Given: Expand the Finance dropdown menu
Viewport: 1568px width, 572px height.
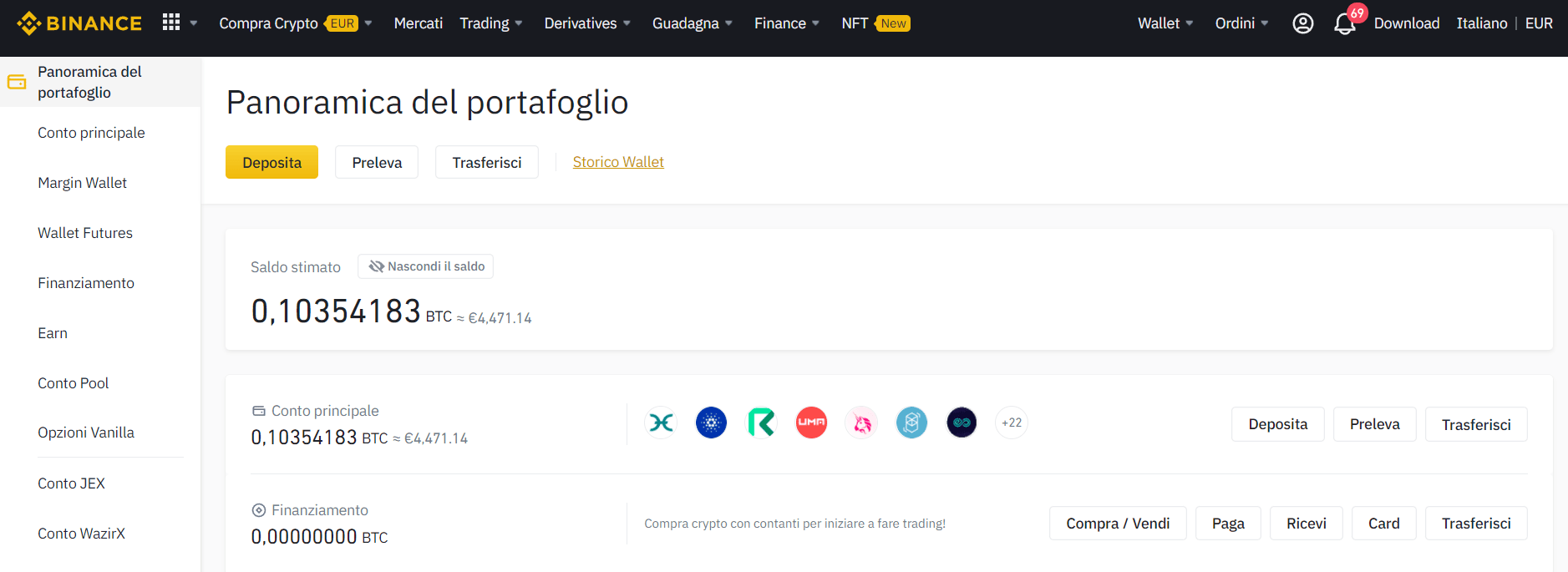Looking at the screenshot, I should point(787,23).
